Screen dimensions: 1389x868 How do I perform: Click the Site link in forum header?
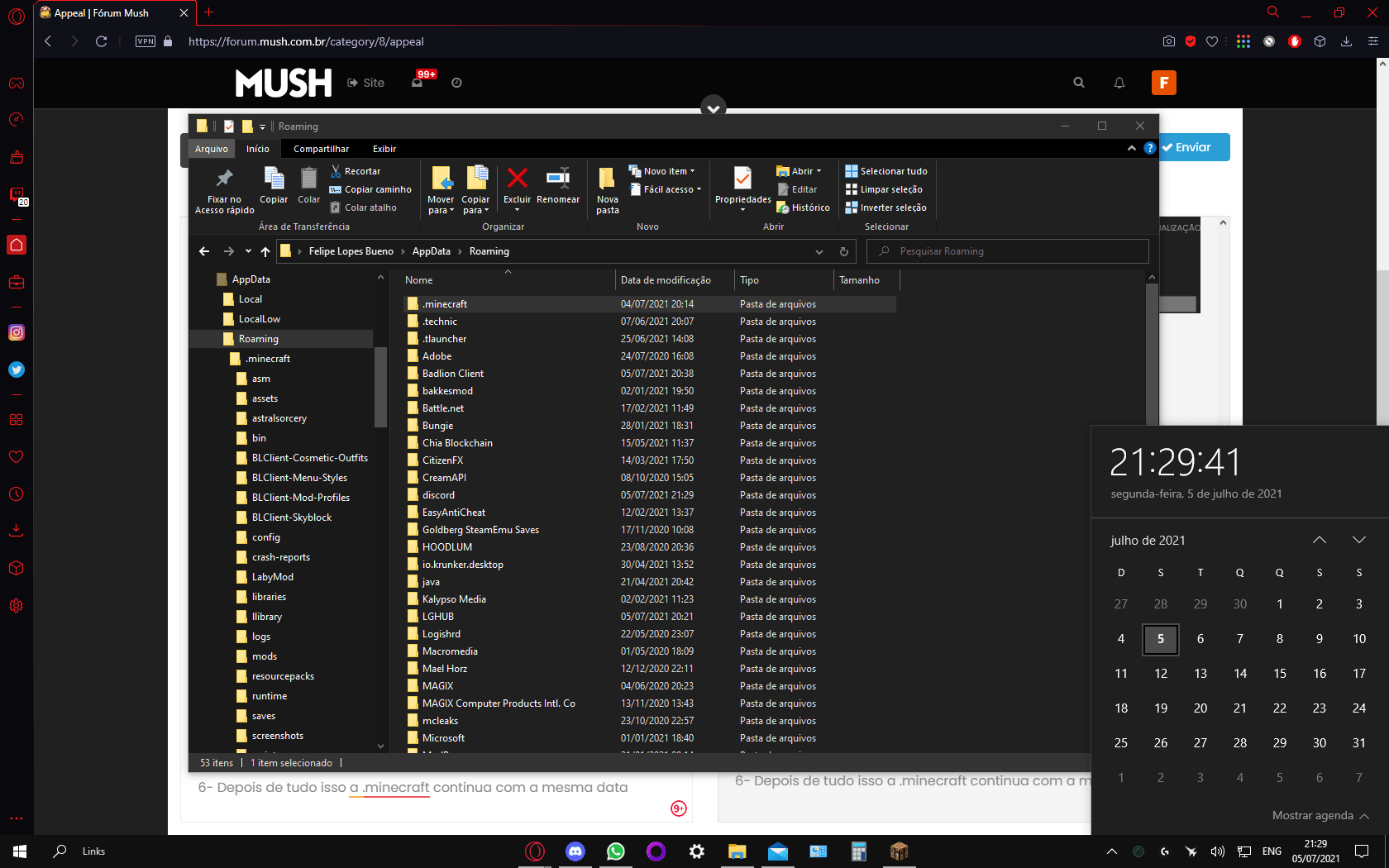(366, 83)
